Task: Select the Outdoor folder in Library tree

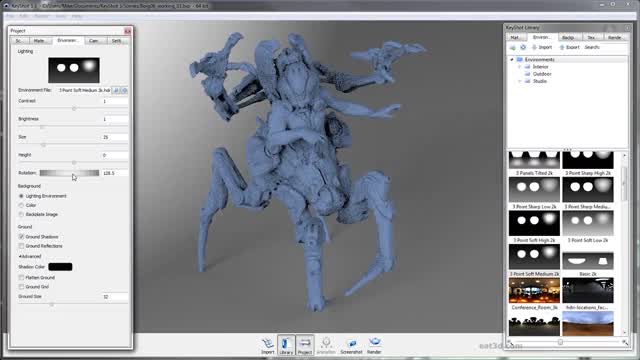Action: pos(542,74)
